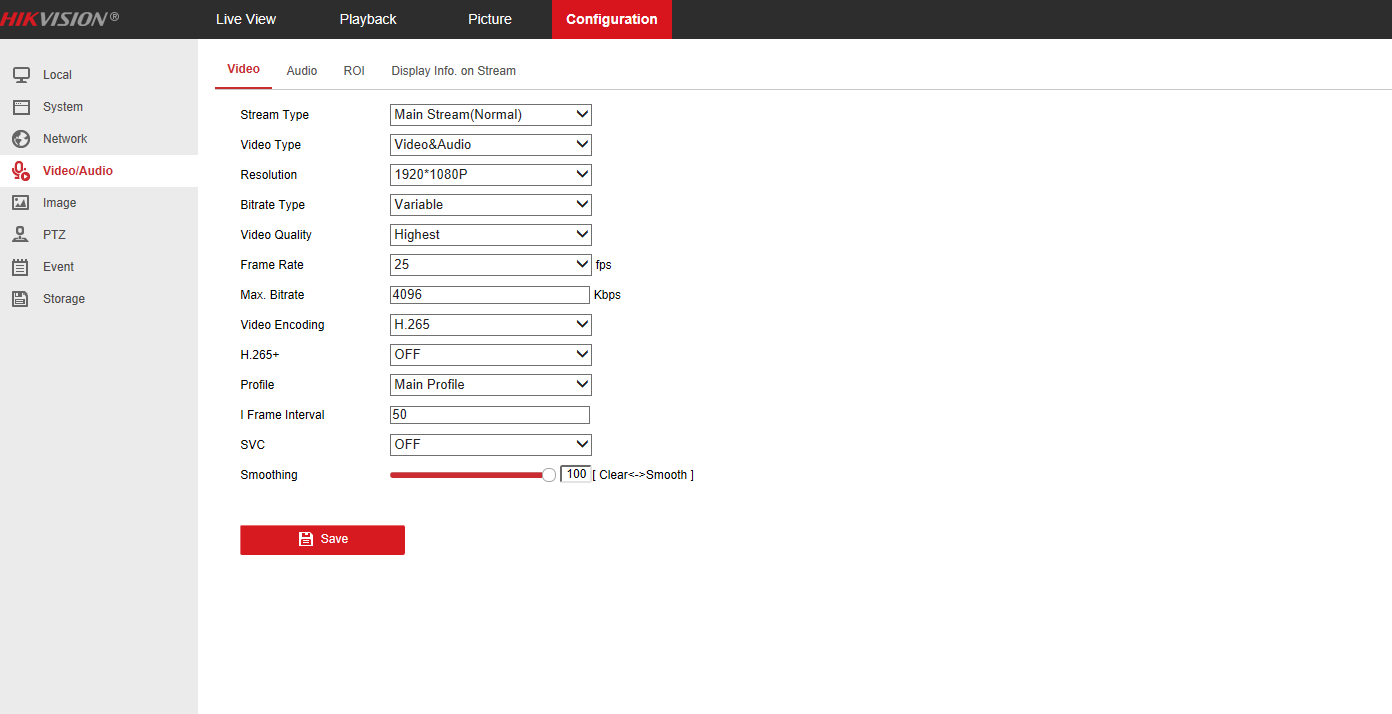
Task: Click the Smoothing slider handle
Action: 548,475
